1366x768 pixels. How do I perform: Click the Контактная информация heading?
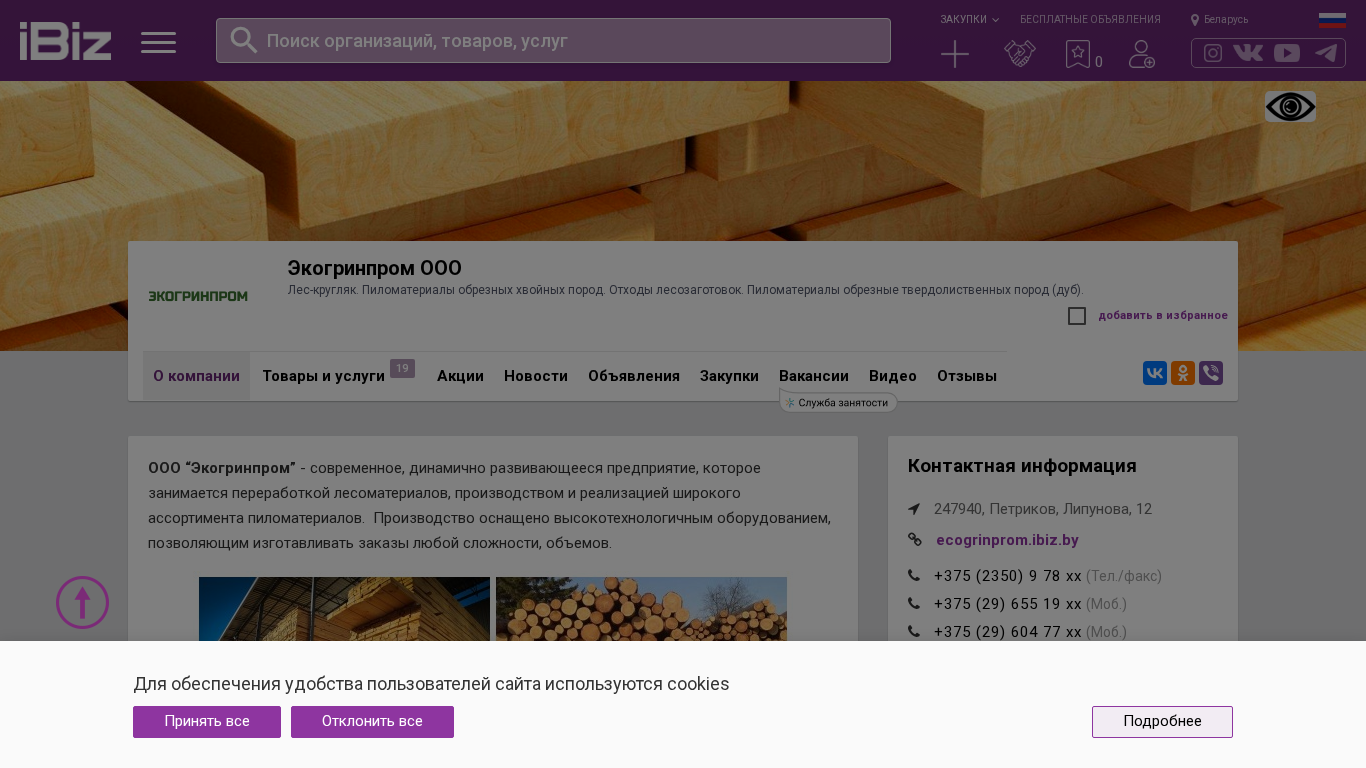1022,466
